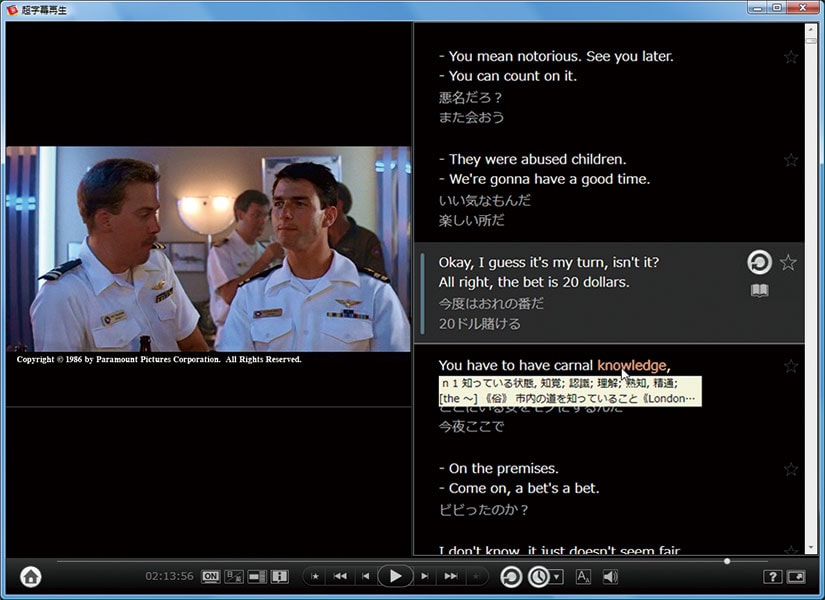Star the 'You mean notorious' subtitle

point(791,57)
